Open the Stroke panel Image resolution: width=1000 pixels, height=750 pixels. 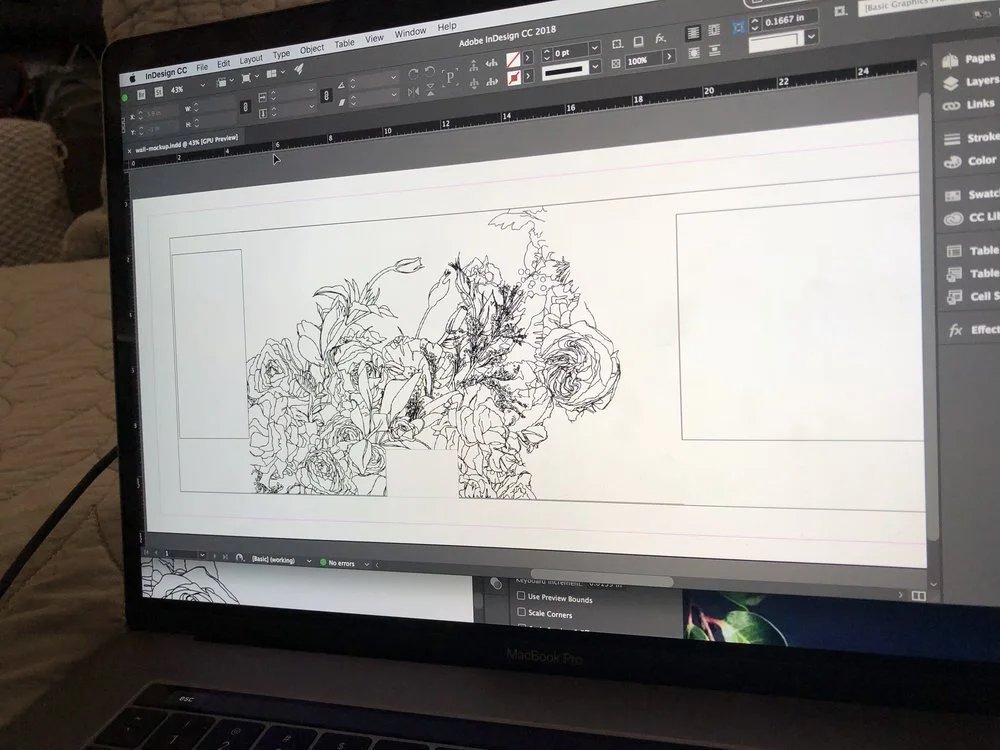[x=971, y=138]
